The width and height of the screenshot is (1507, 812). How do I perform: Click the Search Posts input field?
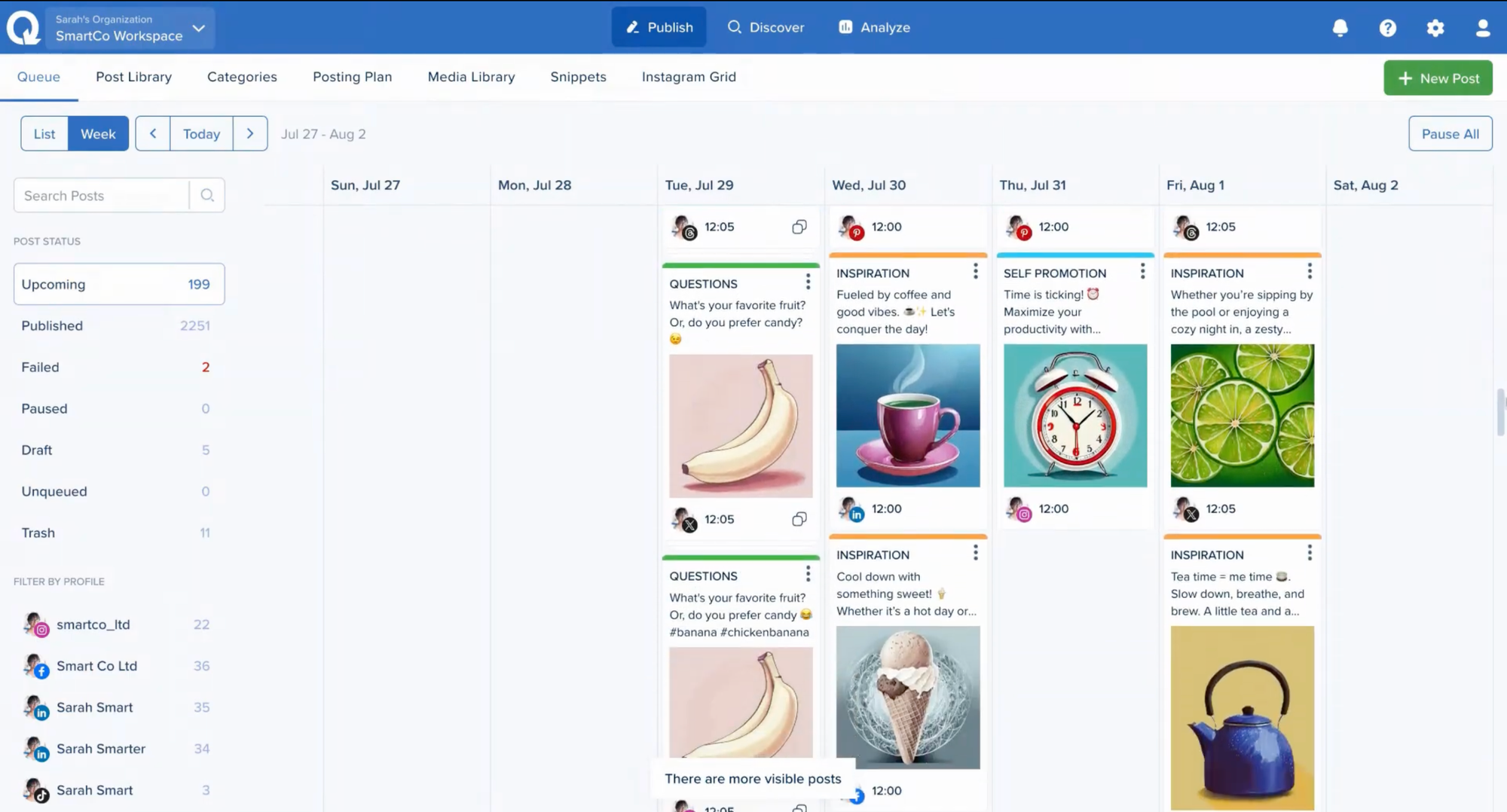click(102, 196)
